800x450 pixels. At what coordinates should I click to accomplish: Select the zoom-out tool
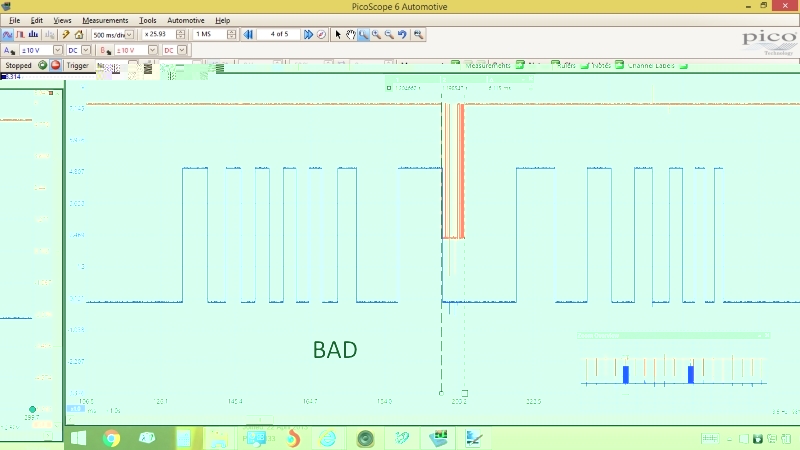pyautogui.click(x=389, y=34)
